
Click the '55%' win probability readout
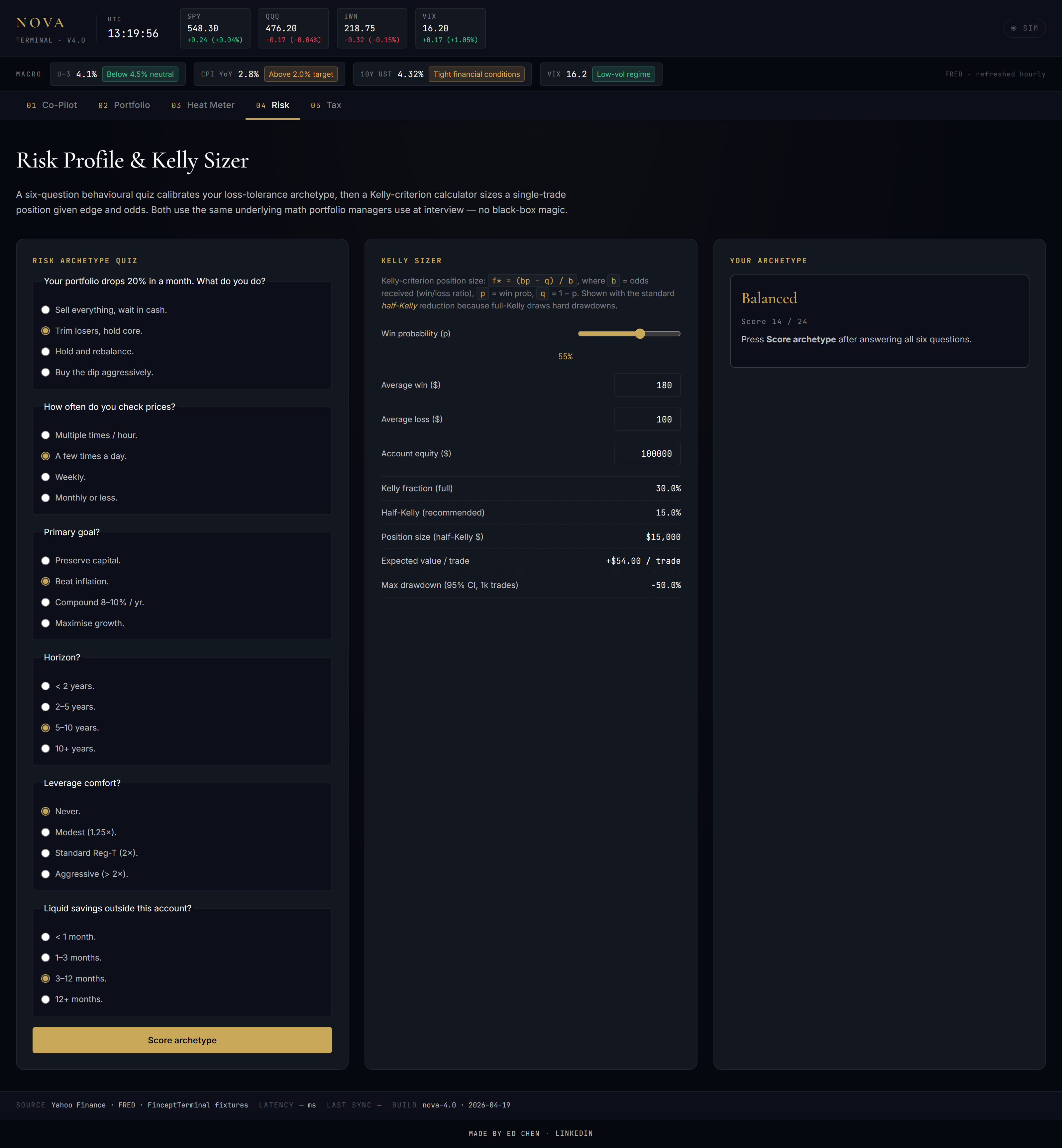[x=565, y=357]
